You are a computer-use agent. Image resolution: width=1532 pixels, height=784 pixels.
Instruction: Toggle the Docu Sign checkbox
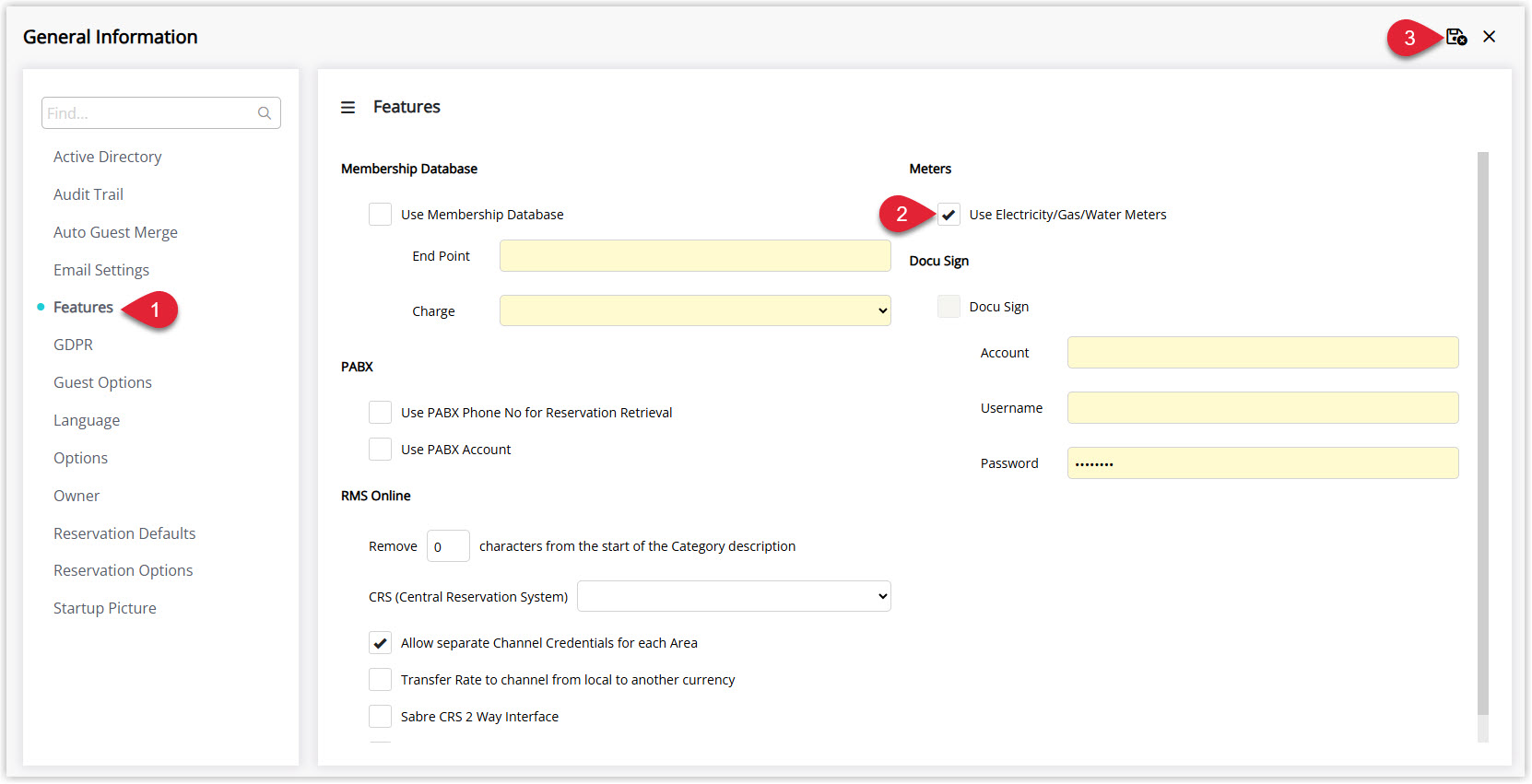[x=949, y=307]
